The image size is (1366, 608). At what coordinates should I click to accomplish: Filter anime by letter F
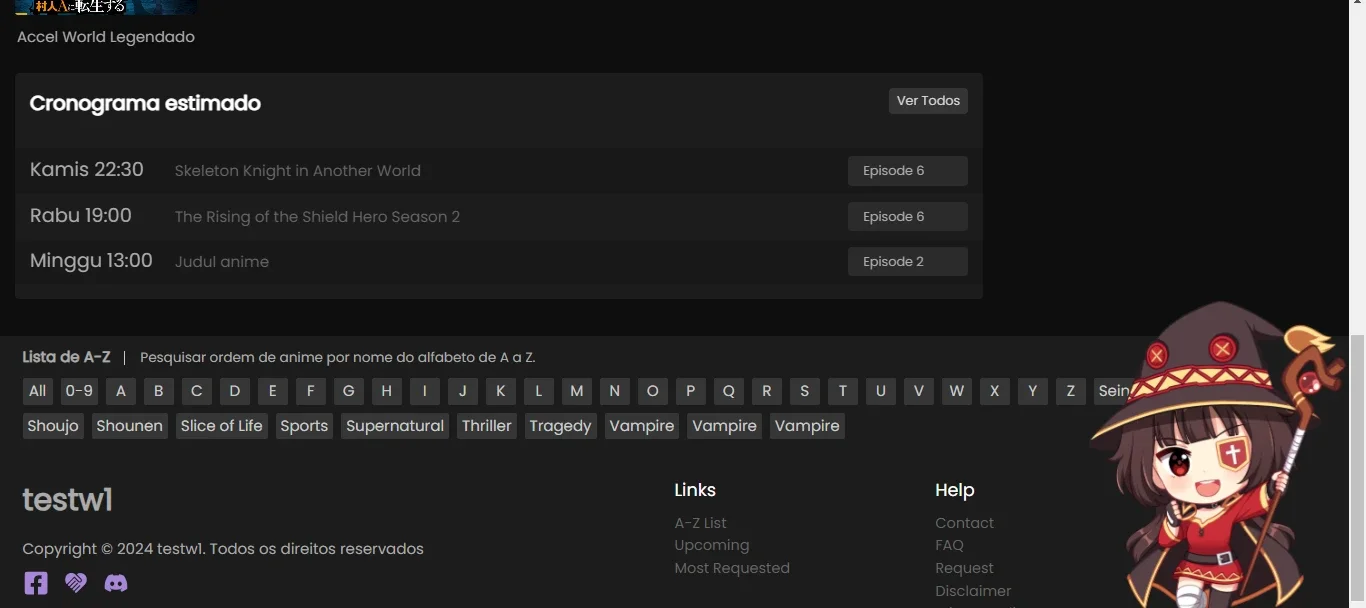tap(310, 391)
